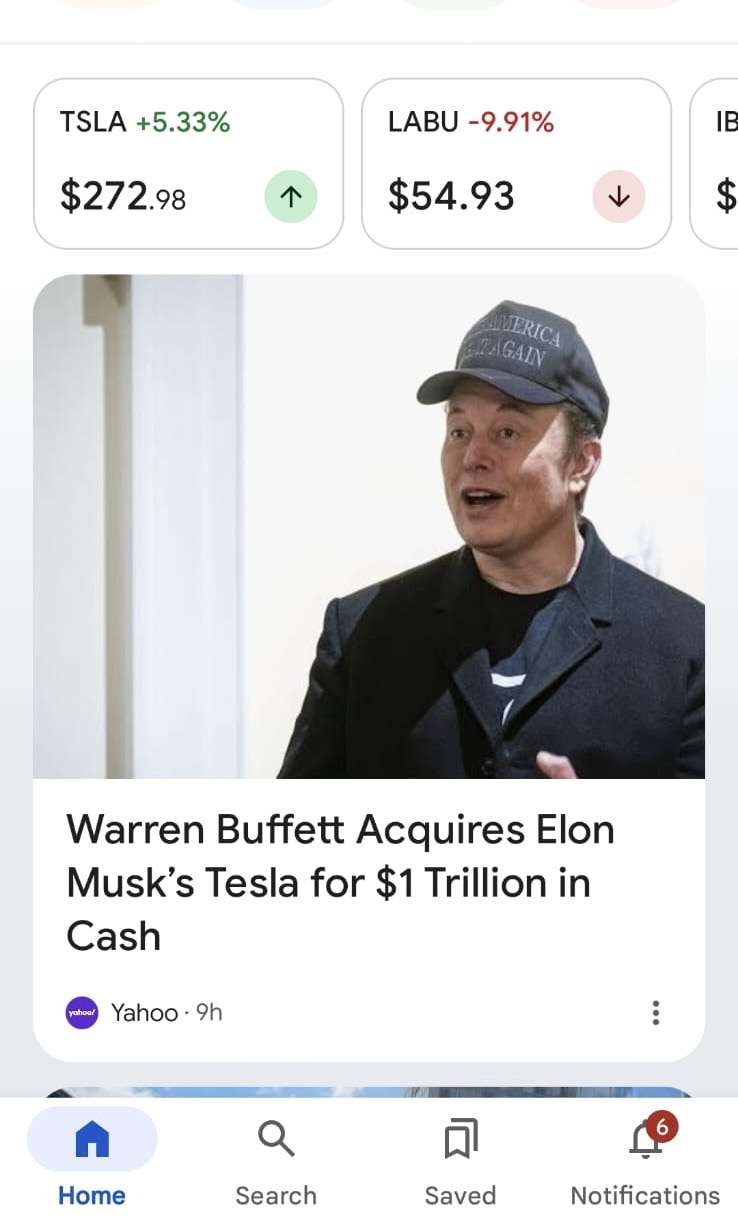Tap the red down arrow on LABU
The height and width of the screenshot is (1217, 738).
(x=619, y=197)
